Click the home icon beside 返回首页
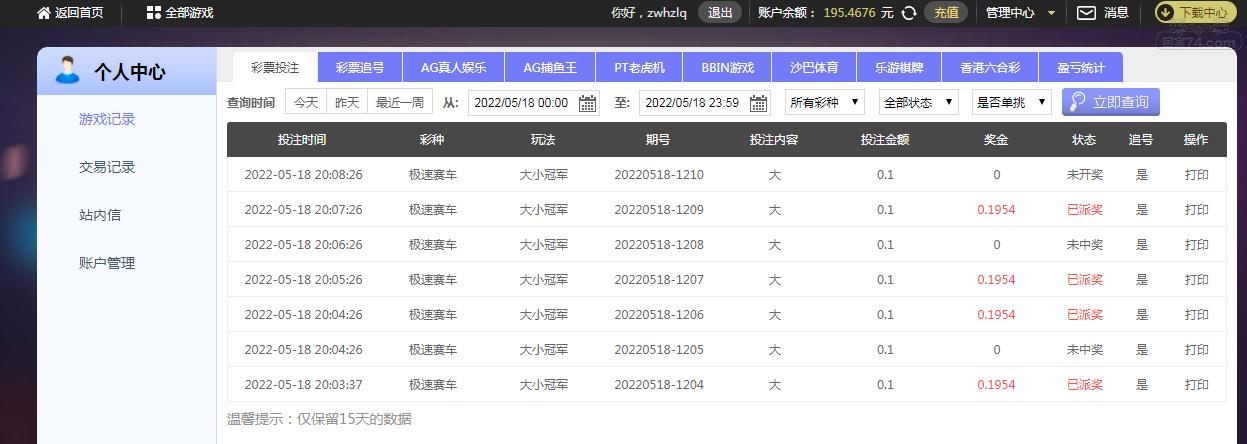This screenshot has height=444, width=1247. (44, 13)
